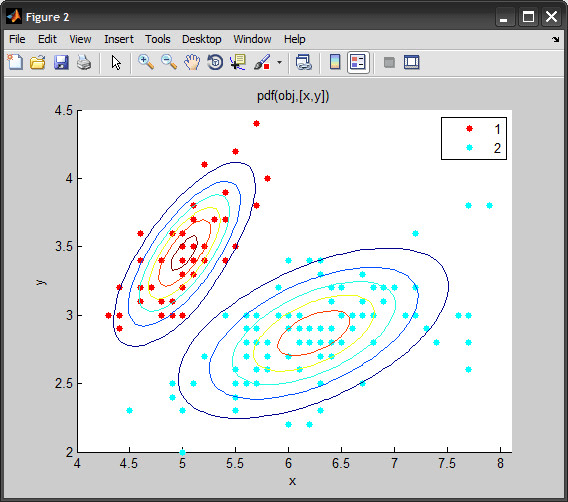This screenshot has width=568, height=502.
Task: Click the topmost red data point
Action: point(256,124)
